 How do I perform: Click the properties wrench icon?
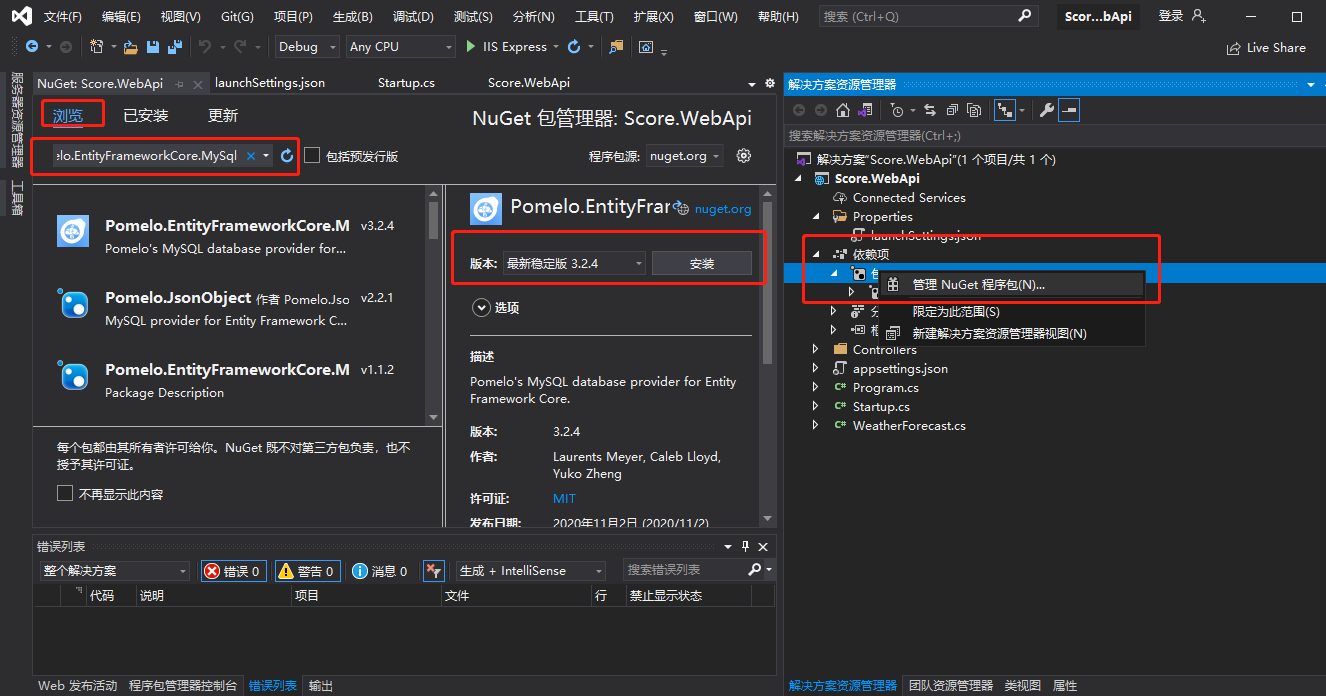(x=1046, y=110)
